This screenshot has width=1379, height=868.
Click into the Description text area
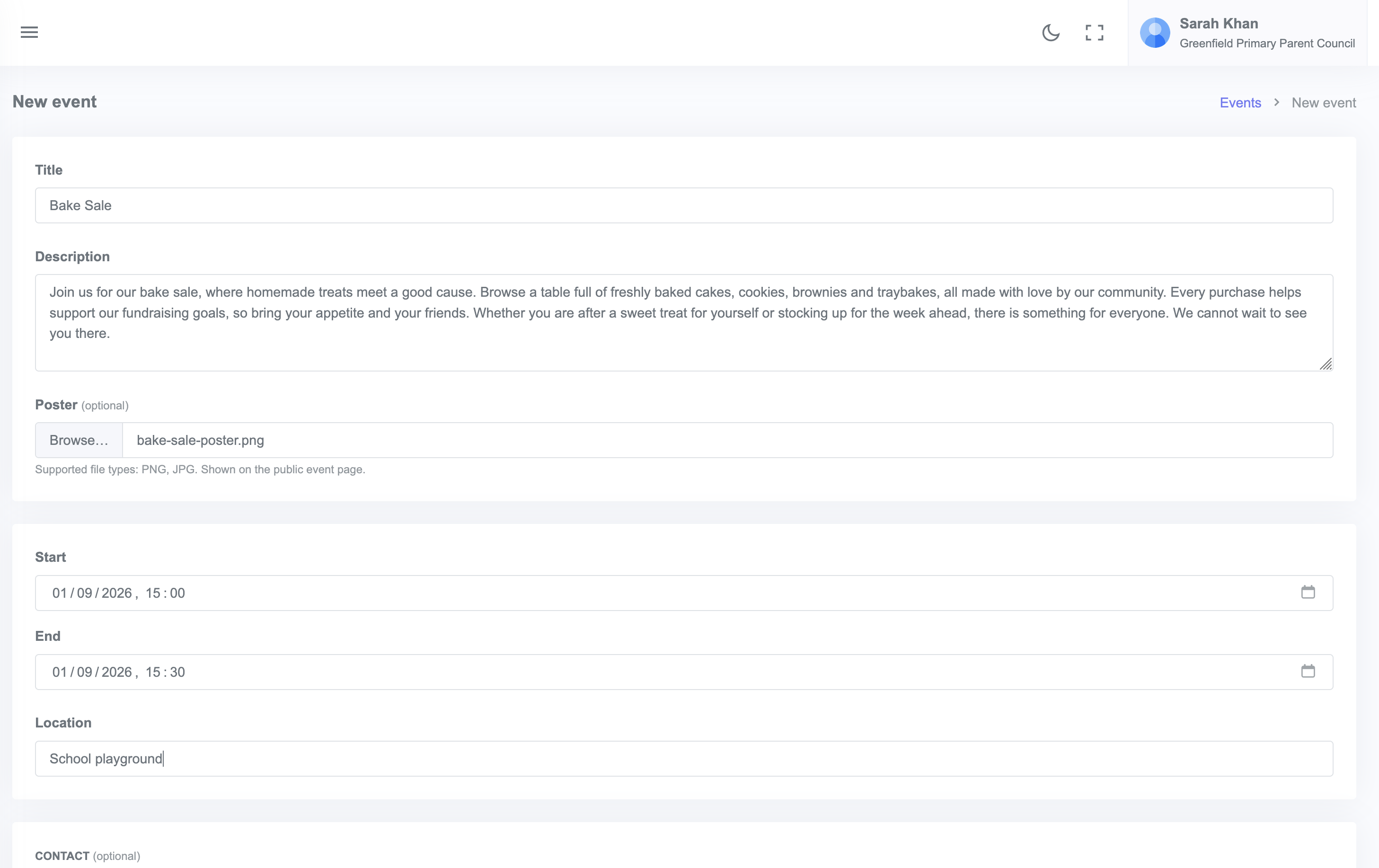pos(684,322)
